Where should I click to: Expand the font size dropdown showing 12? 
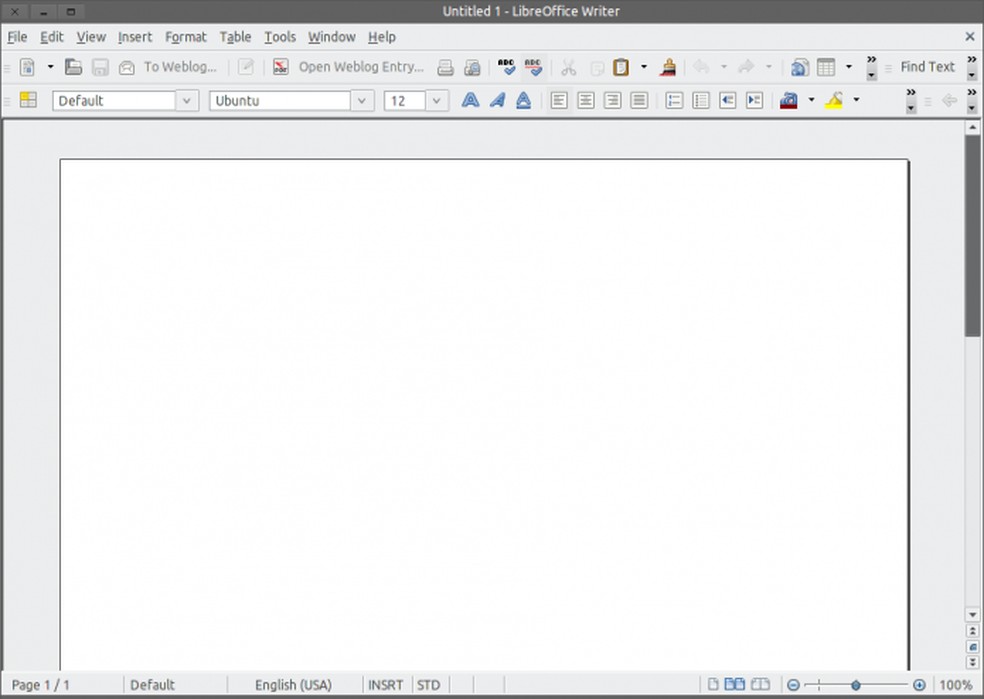[436, 100]
